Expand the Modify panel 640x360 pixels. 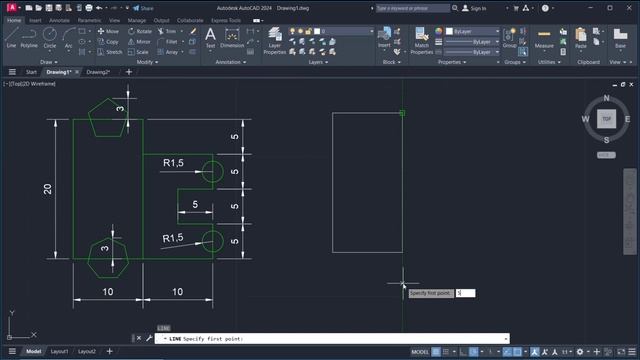click(147, 62)
